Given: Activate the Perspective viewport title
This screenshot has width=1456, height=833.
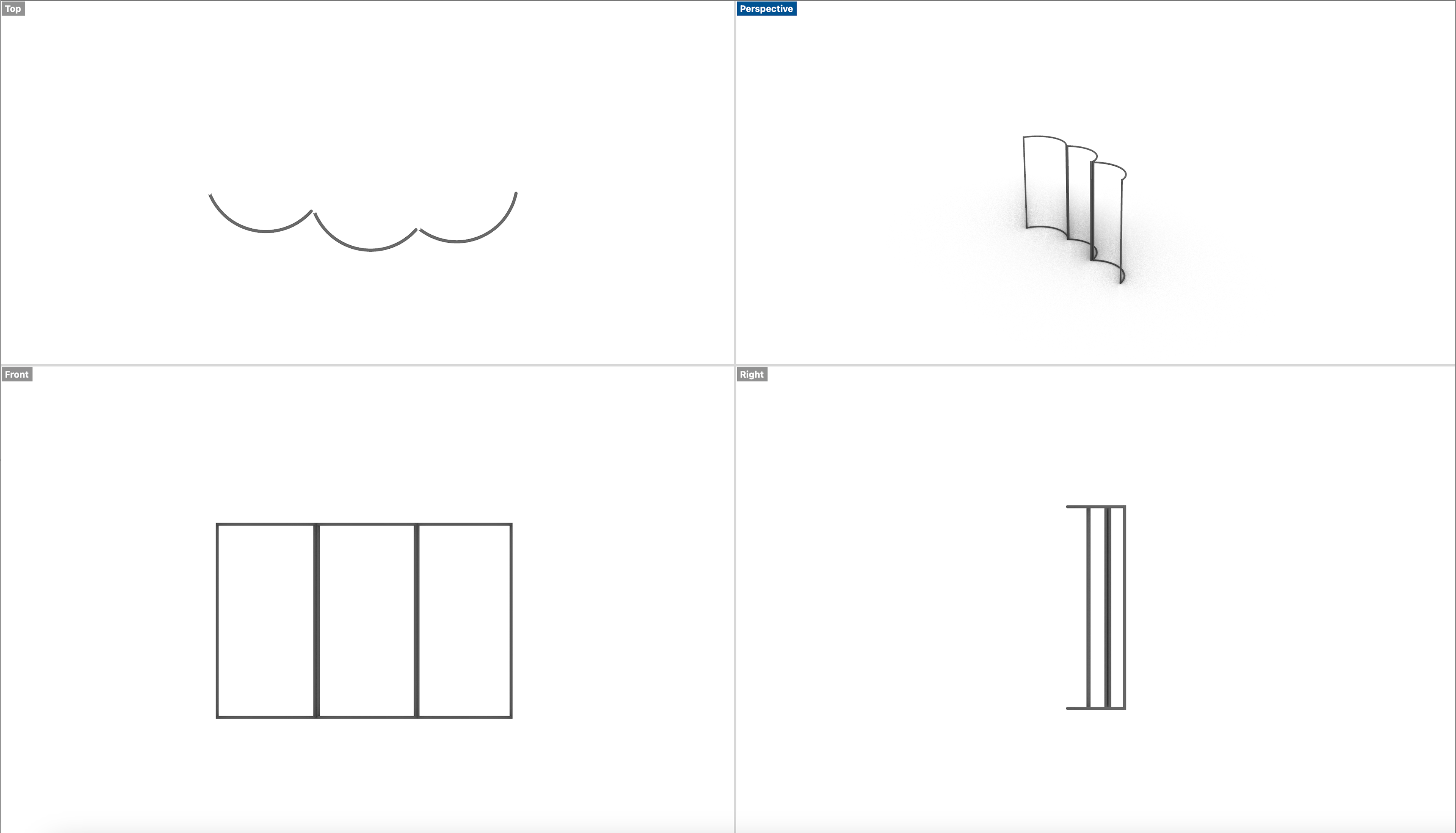Looking at the screenshot, I should [766, 9].
